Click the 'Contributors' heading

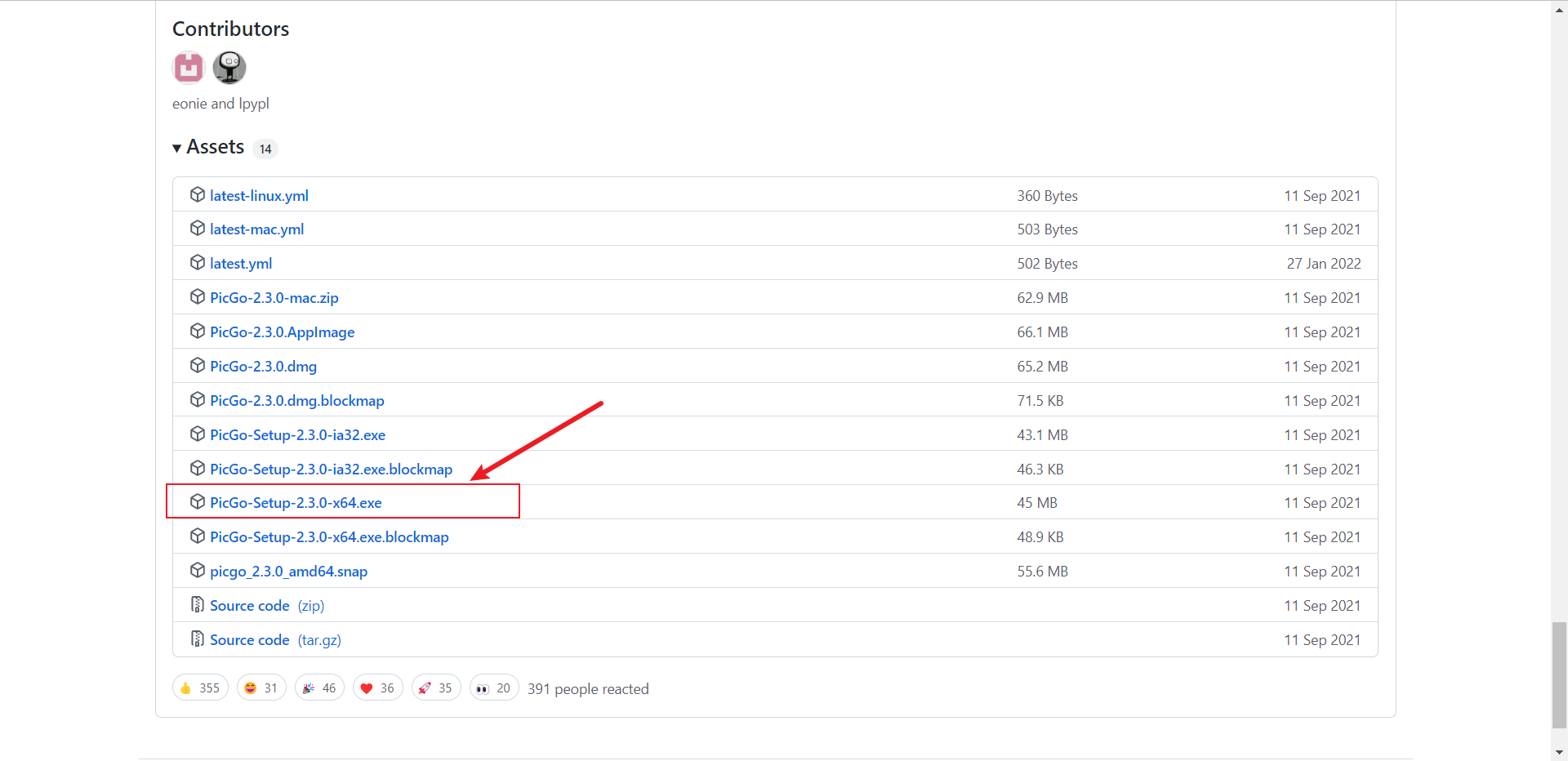231,29
